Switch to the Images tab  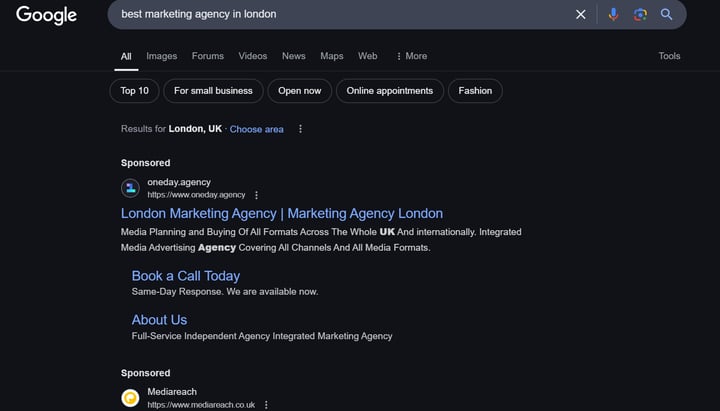(161, 56)
